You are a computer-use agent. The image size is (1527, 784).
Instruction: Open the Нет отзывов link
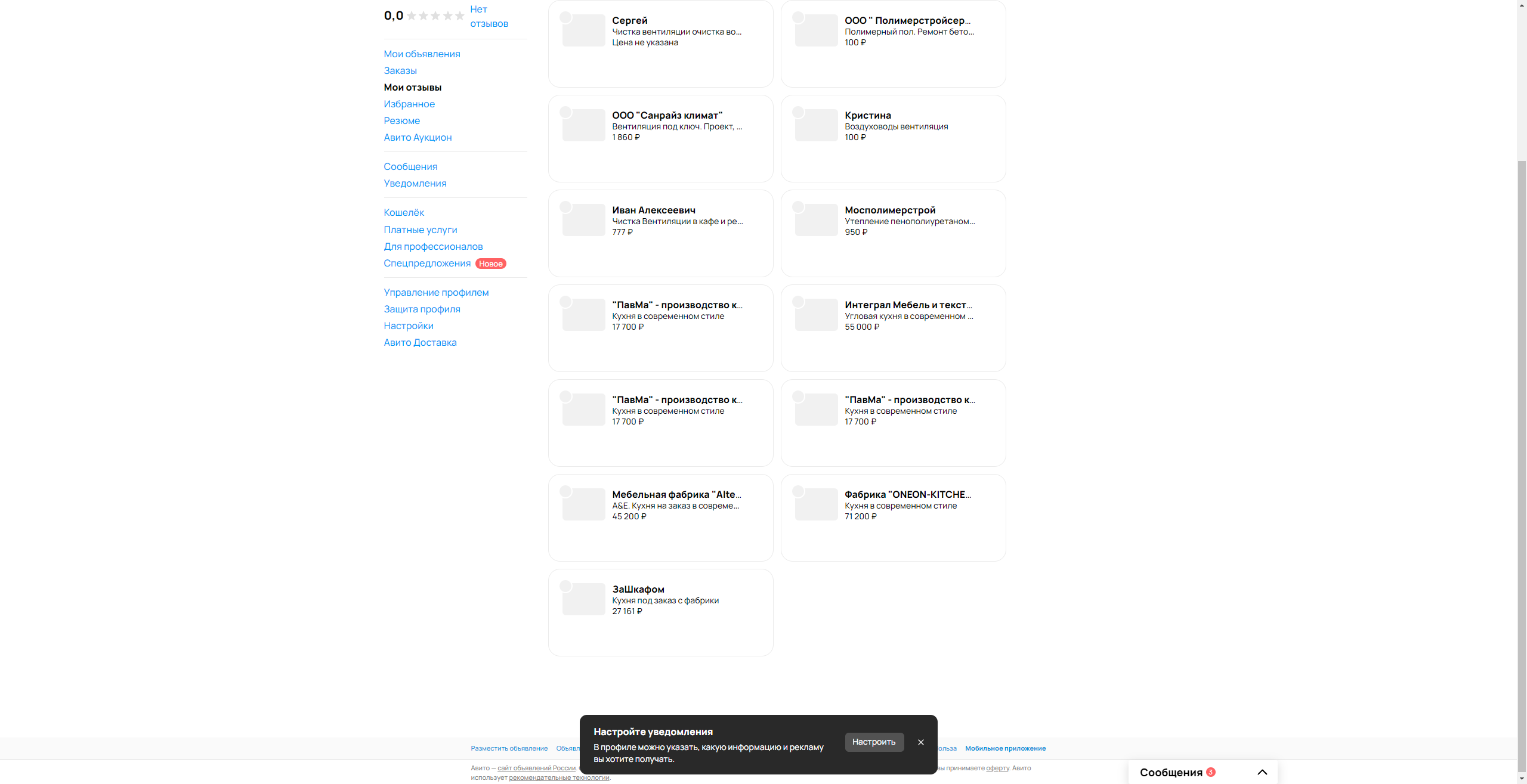click(x=489, y=16)
